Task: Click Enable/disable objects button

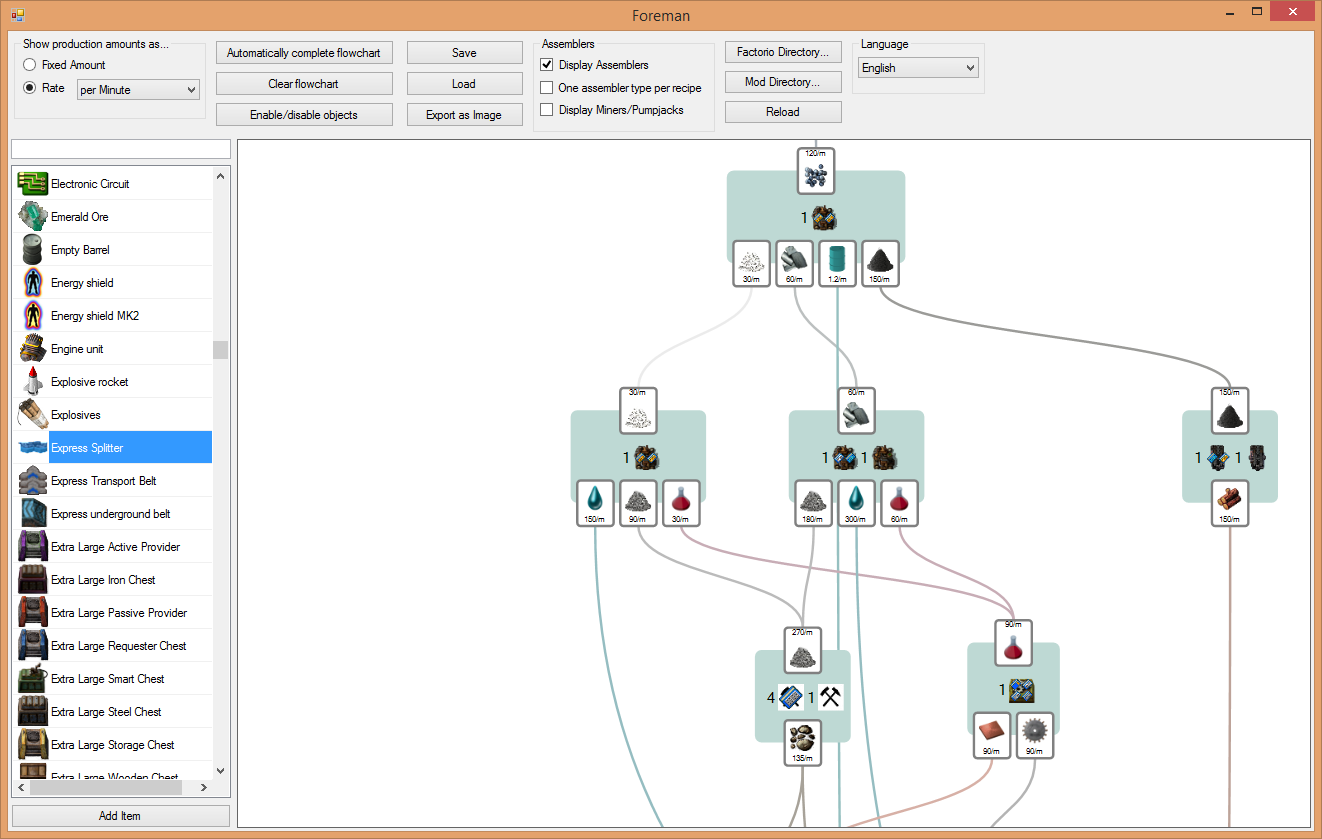Action: point(304,115)
